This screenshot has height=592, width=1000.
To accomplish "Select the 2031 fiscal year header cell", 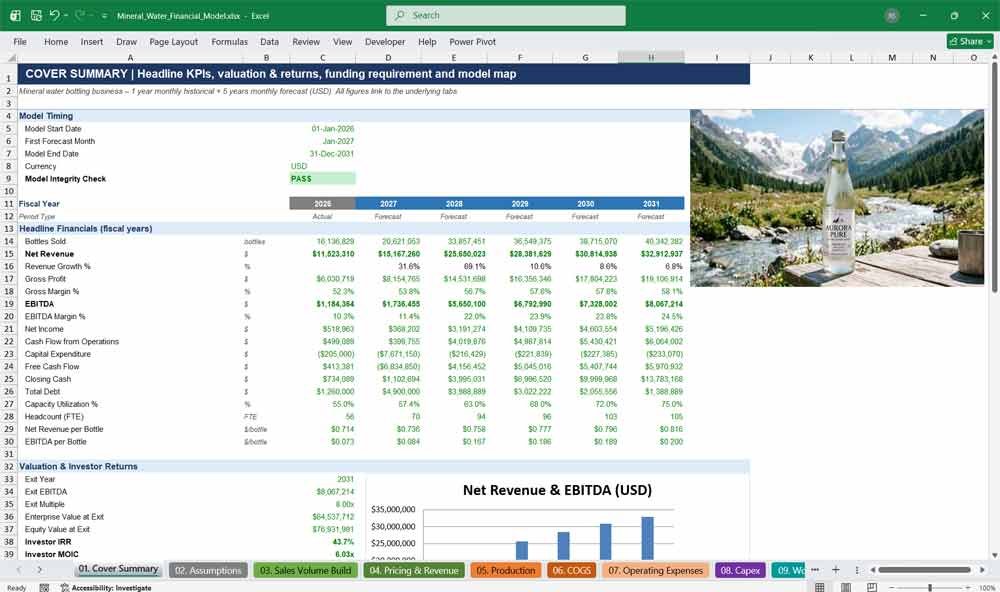I will (651, 204).
